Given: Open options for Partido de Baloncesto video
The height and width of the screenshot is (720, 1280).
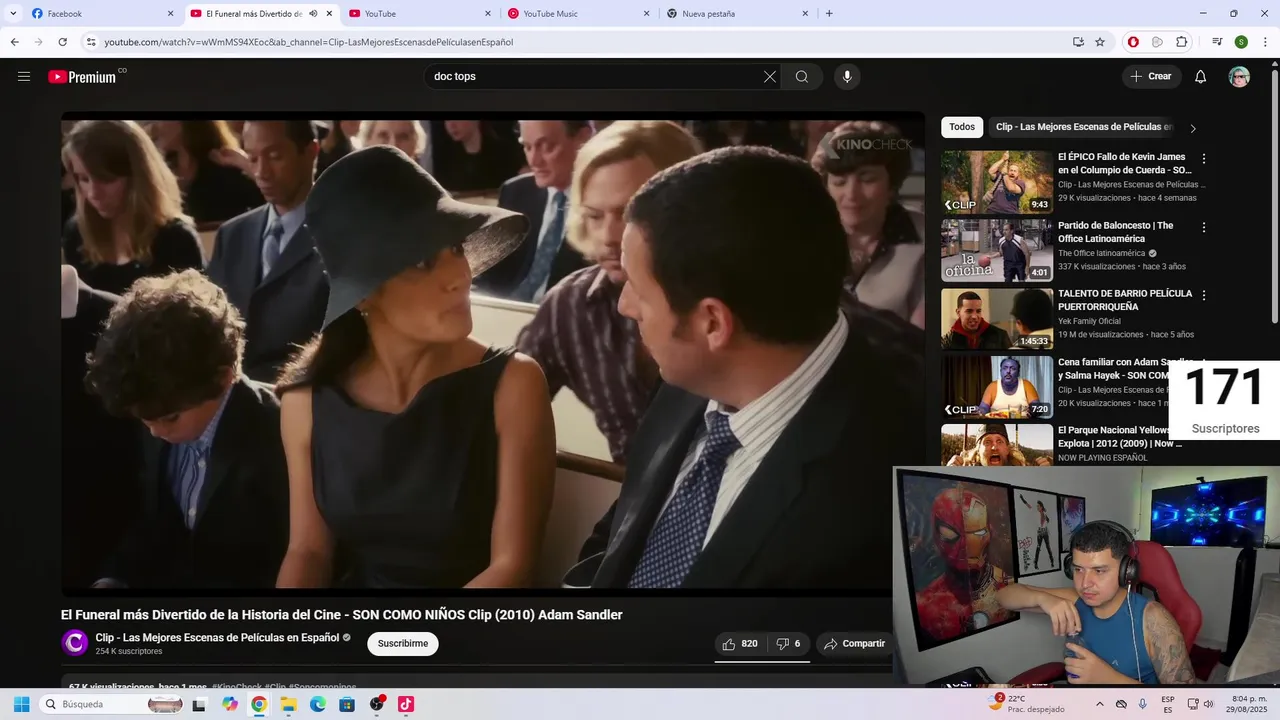Looking at the screenshot, I should tap(1204, 227).
